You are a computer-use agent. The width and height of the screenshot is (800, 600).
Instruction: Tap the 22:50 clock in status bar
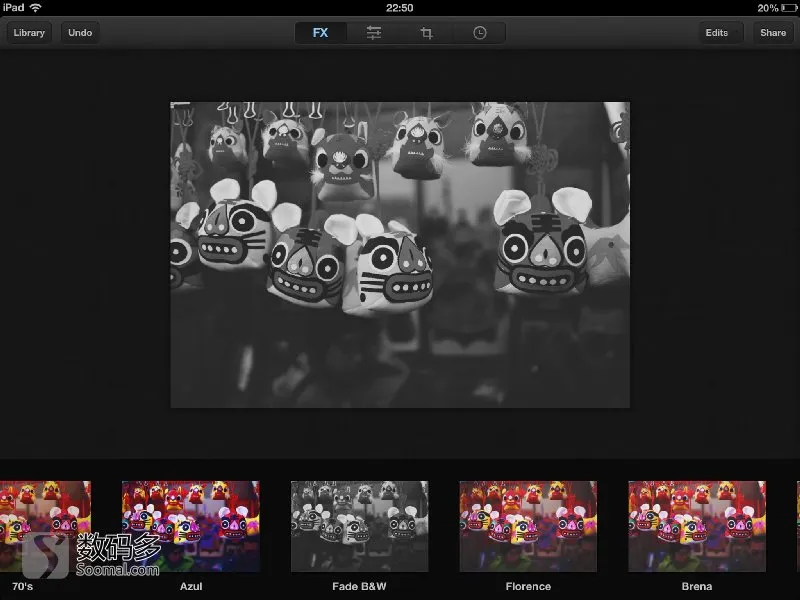point(399,8)
